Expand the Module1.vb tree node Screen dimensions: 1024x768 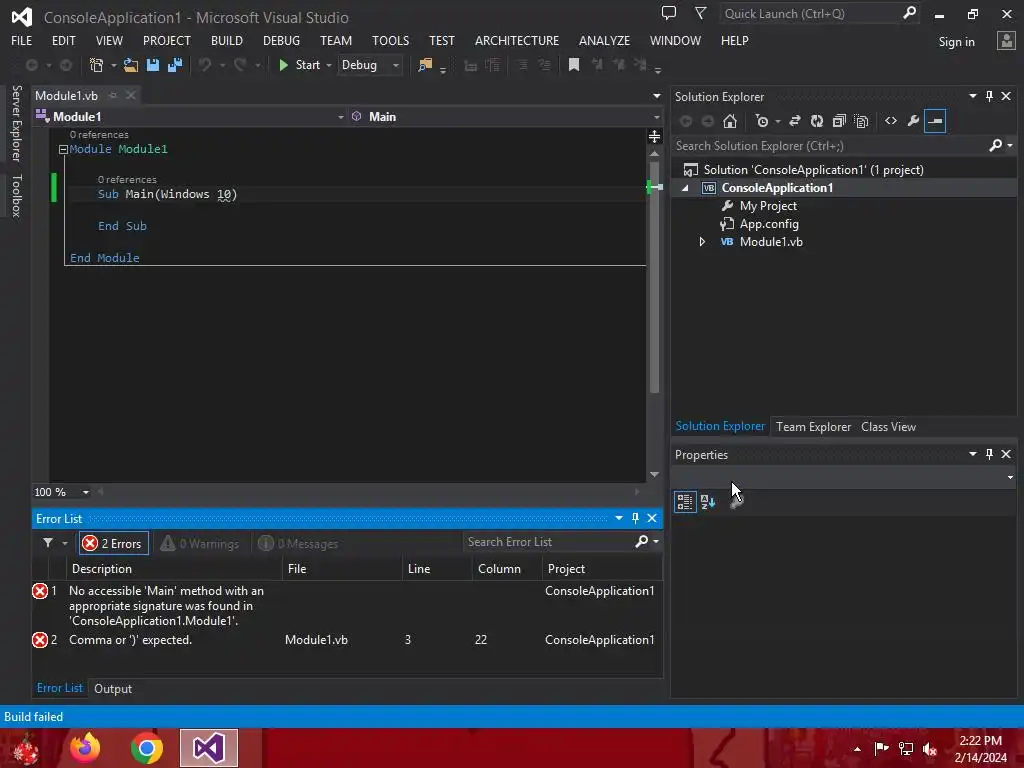click(702, 242)
